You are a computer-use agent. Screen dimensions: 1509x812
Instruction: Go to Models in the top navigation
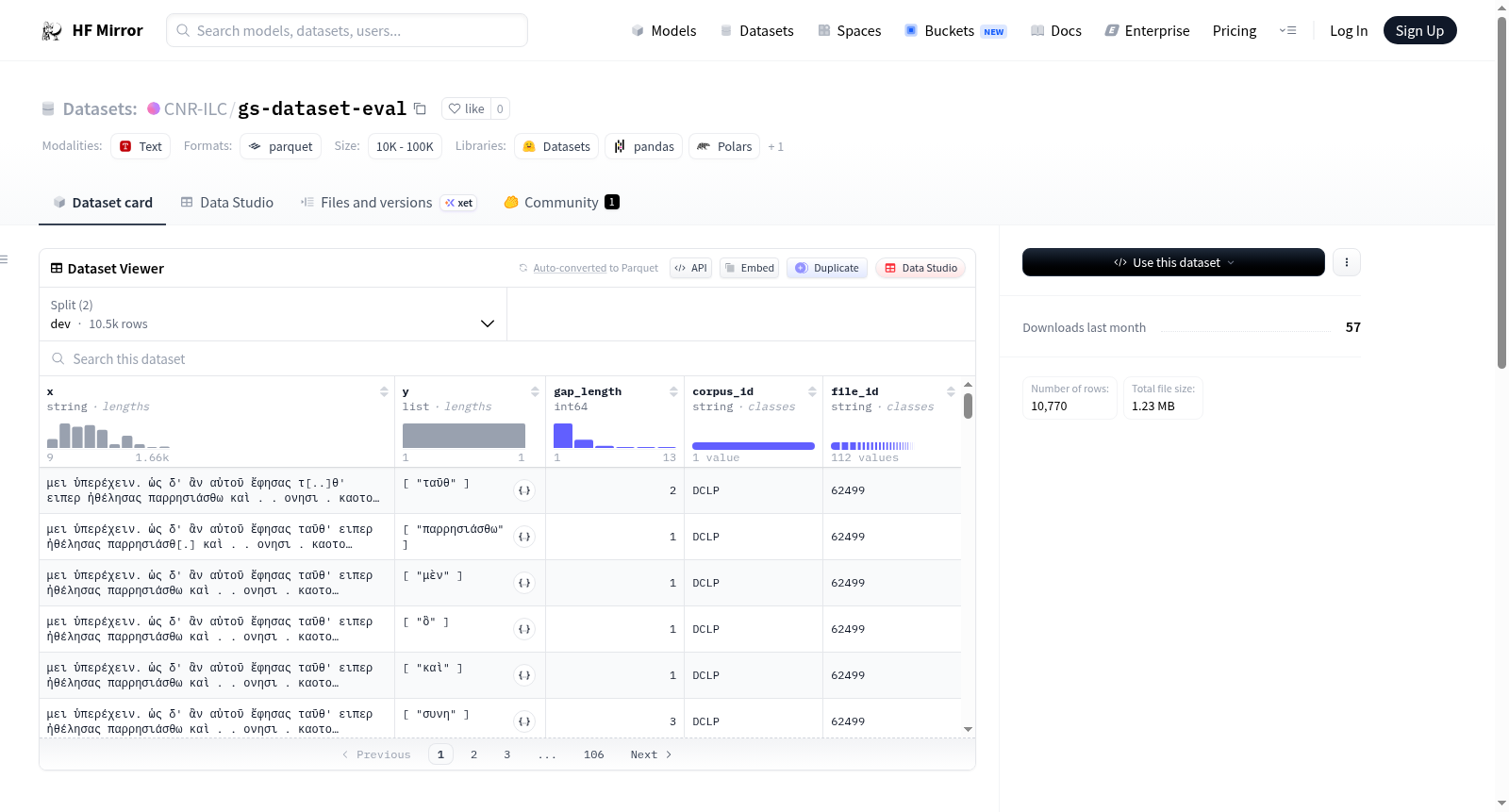coord(664,31)
